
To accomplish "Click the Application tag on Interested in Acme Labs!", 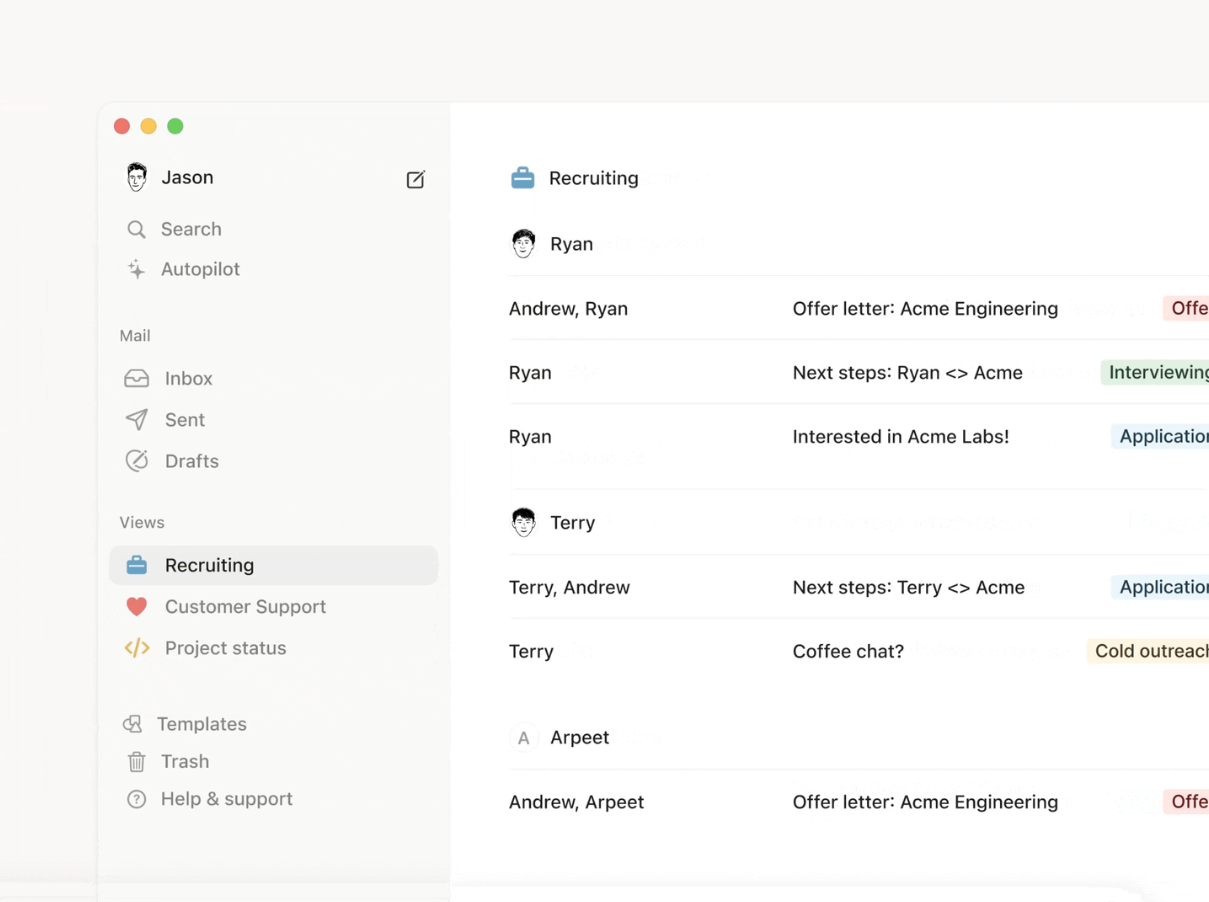I will [x=1160, y=436].
